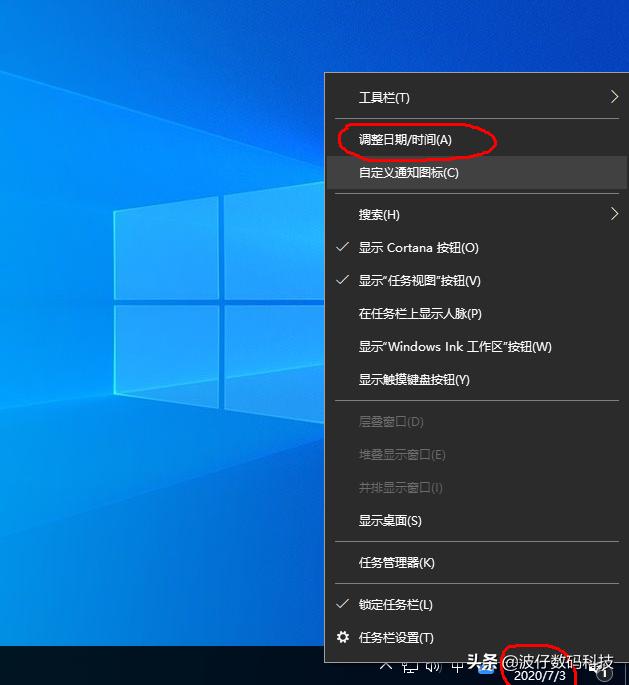629x685 pixels.
Task: Open 任务管理器(K) from the menu
Action: point(476,563)
